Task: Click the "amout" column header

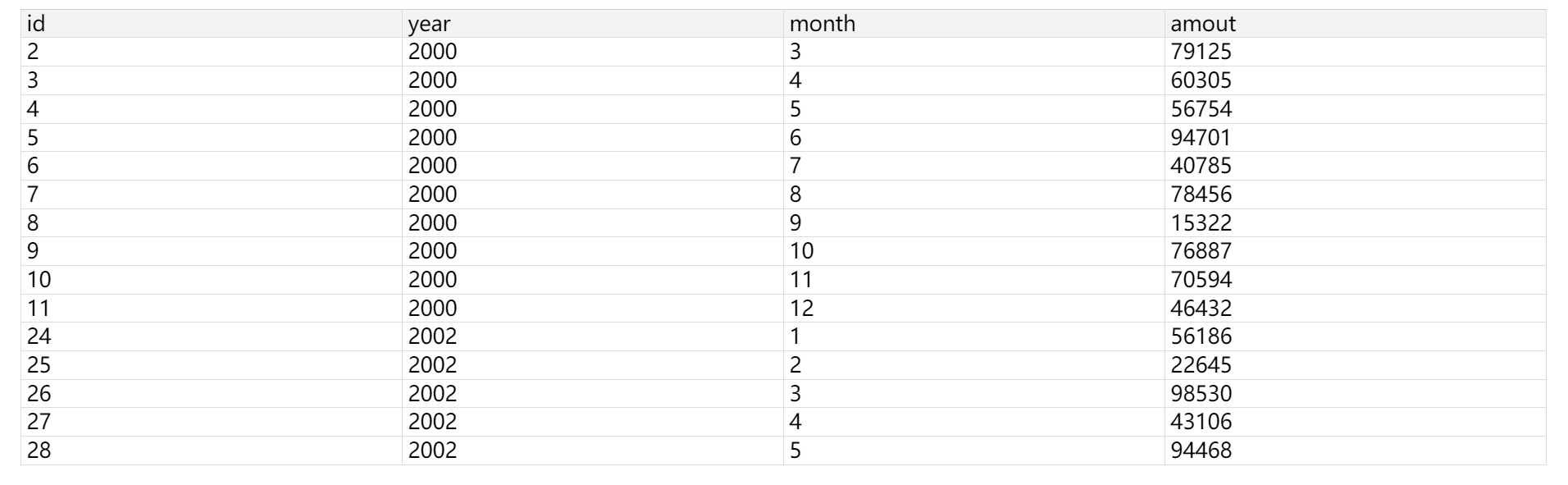Action: coord(1202,24)
